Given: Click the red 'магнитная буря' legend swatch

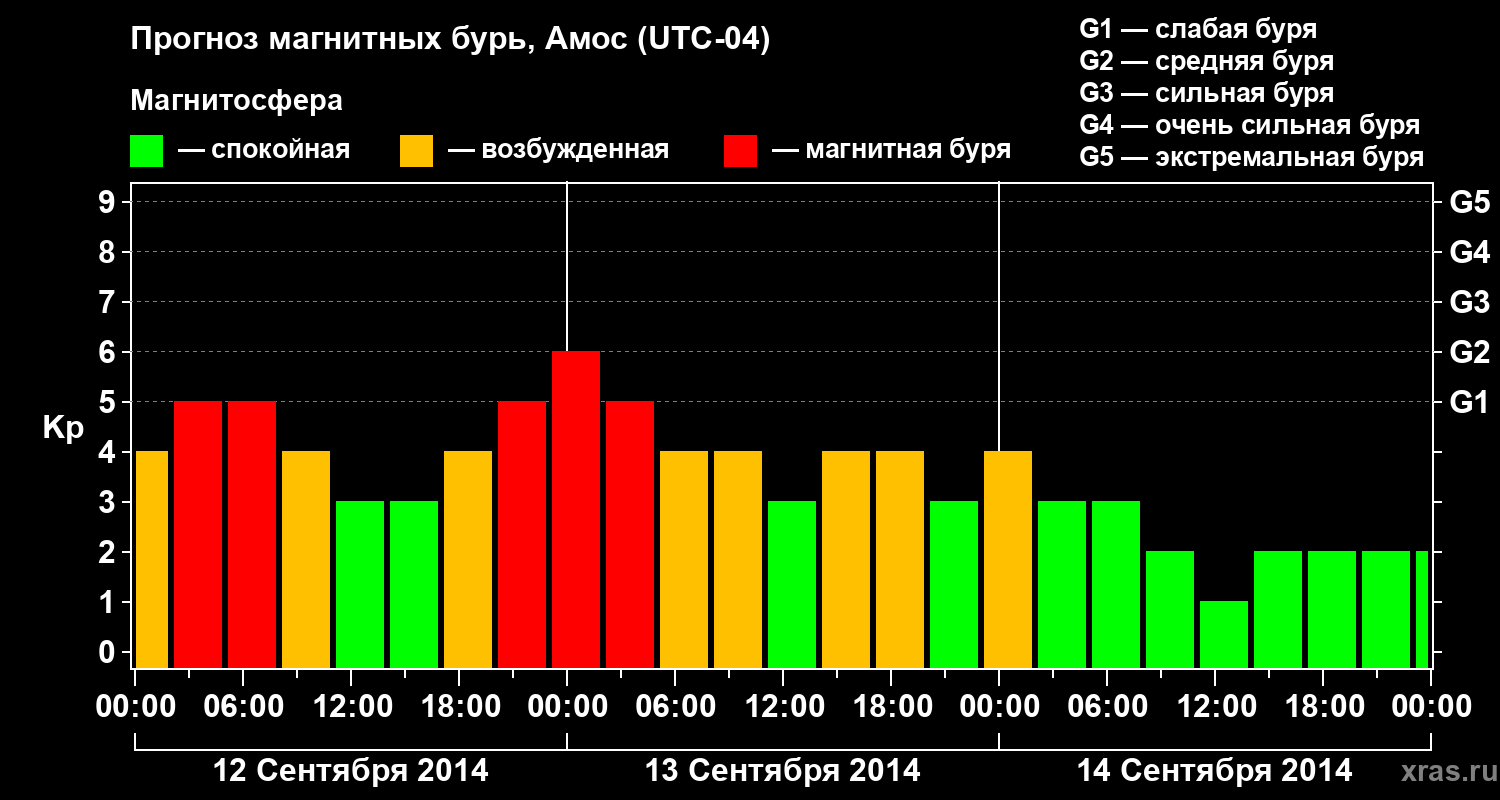Looking at the screenshot, I should [x=740, y=151].
